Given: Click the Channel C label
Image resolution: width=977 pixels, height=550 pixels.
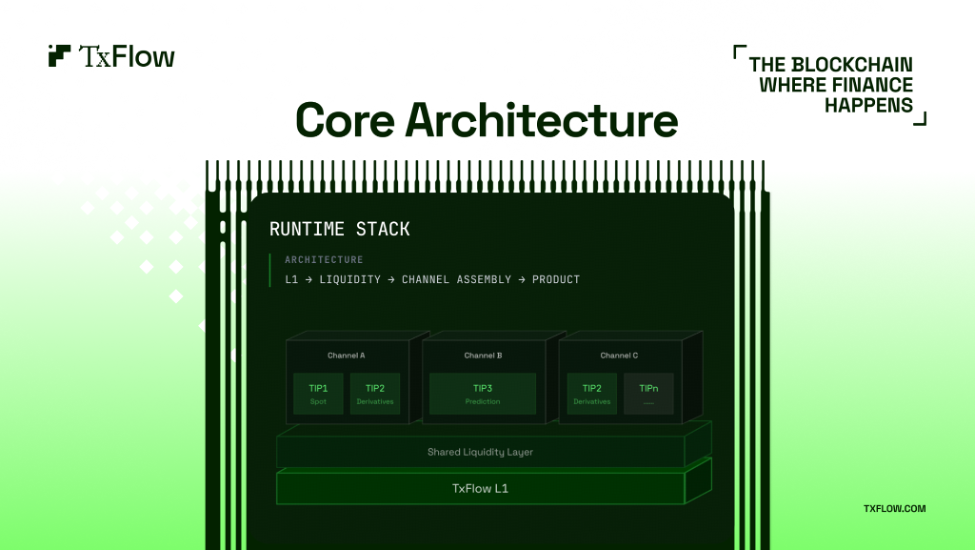Looking at the screenshot, I should pos(619,356).
